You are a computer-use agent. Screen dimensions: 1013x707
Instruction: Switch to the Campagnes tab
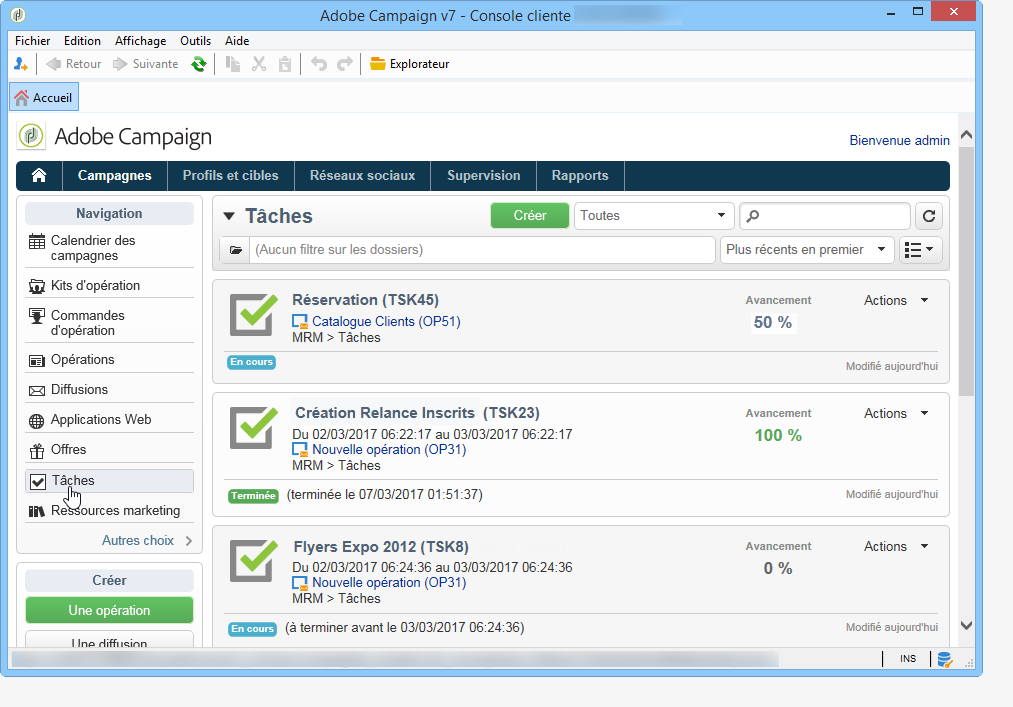[x=114, y=176]
